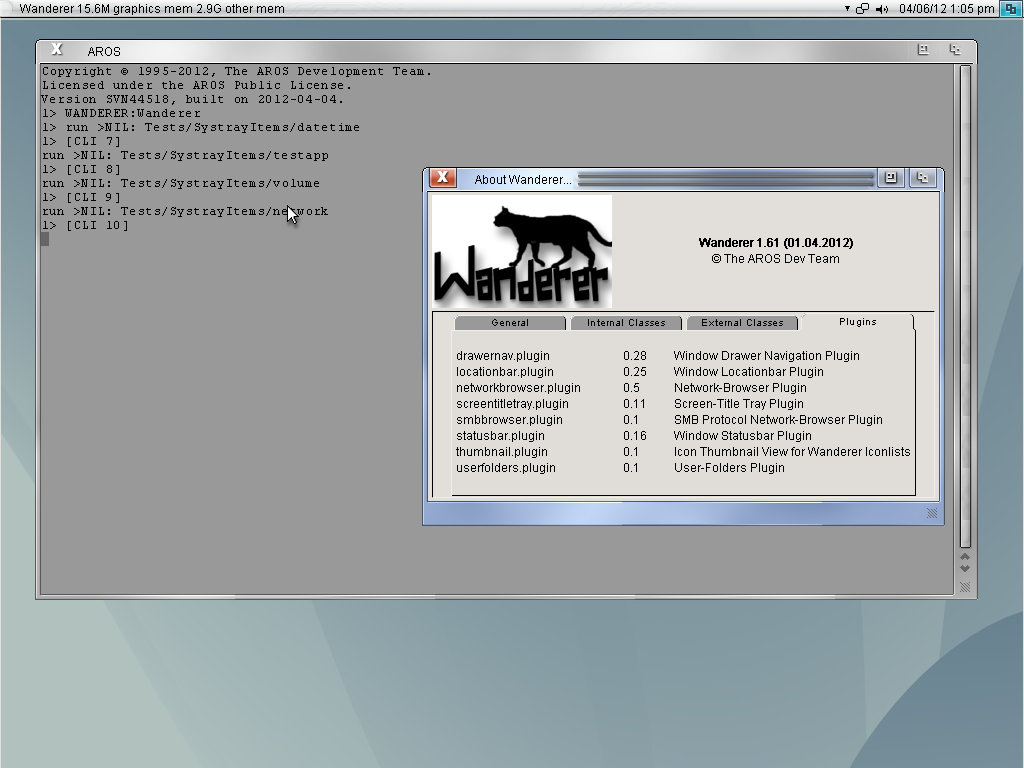Screen dimensions: 1024x768
Task: Select the statusbar.plugin entry
Action: point(682,436)
